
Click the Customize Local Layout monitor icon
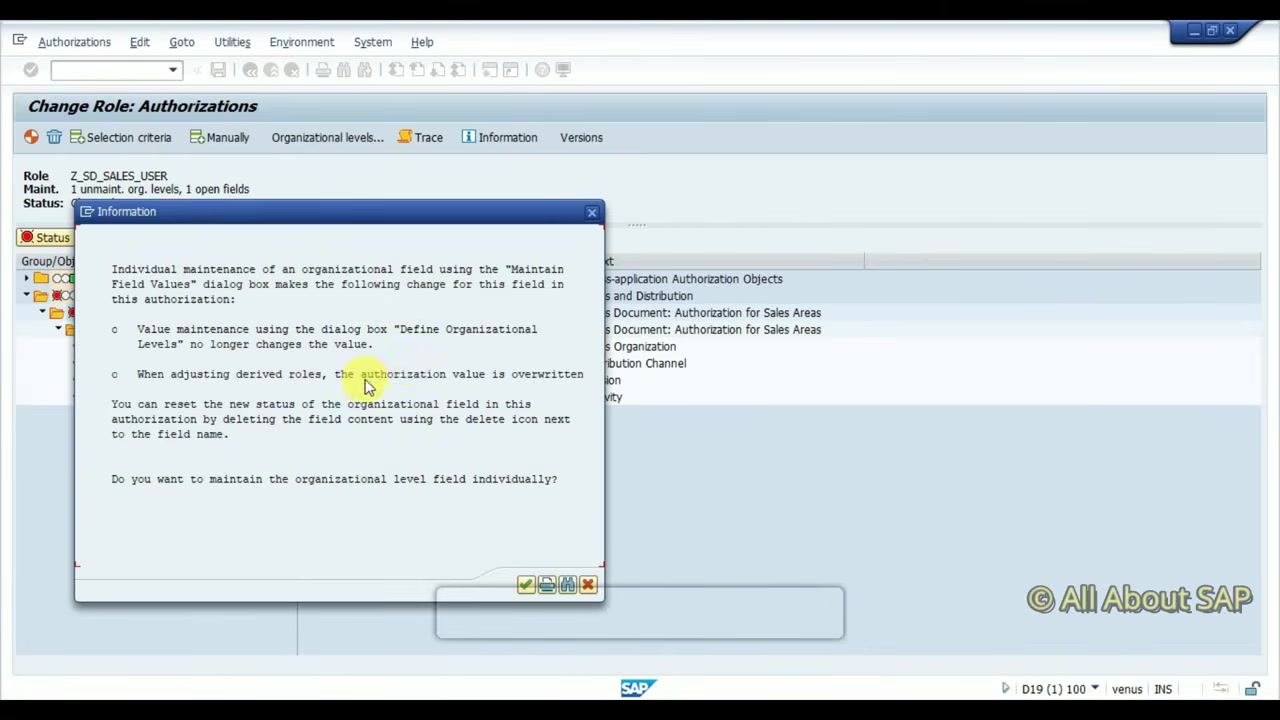(x=563, y=70)
